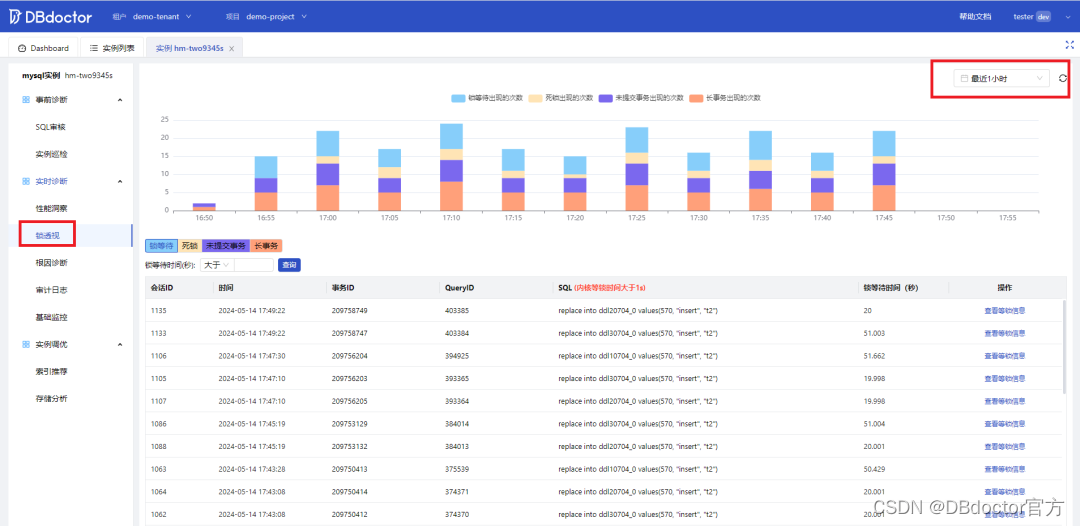Open the 最近1小时 time range dropdown

point(1001,78)
